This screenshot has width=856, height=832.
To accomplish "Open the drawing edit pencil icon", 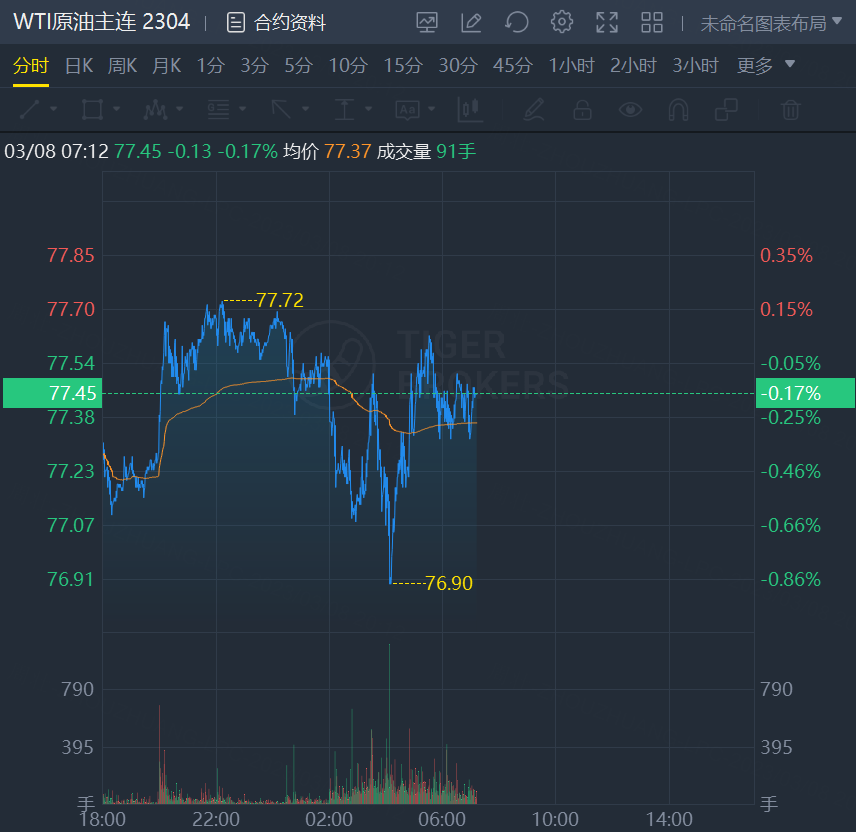I will coord(471,22).
